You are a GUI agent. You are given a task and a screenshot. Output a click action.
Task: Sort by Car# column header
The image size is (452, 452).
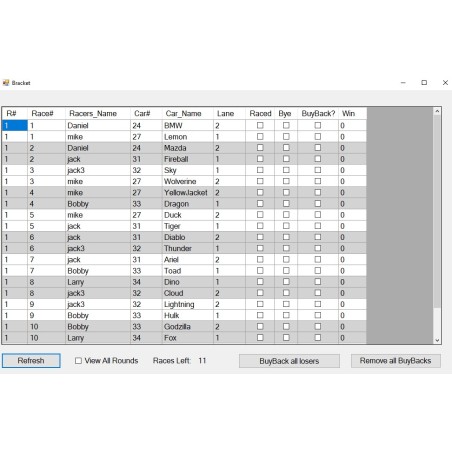(146, 113)
